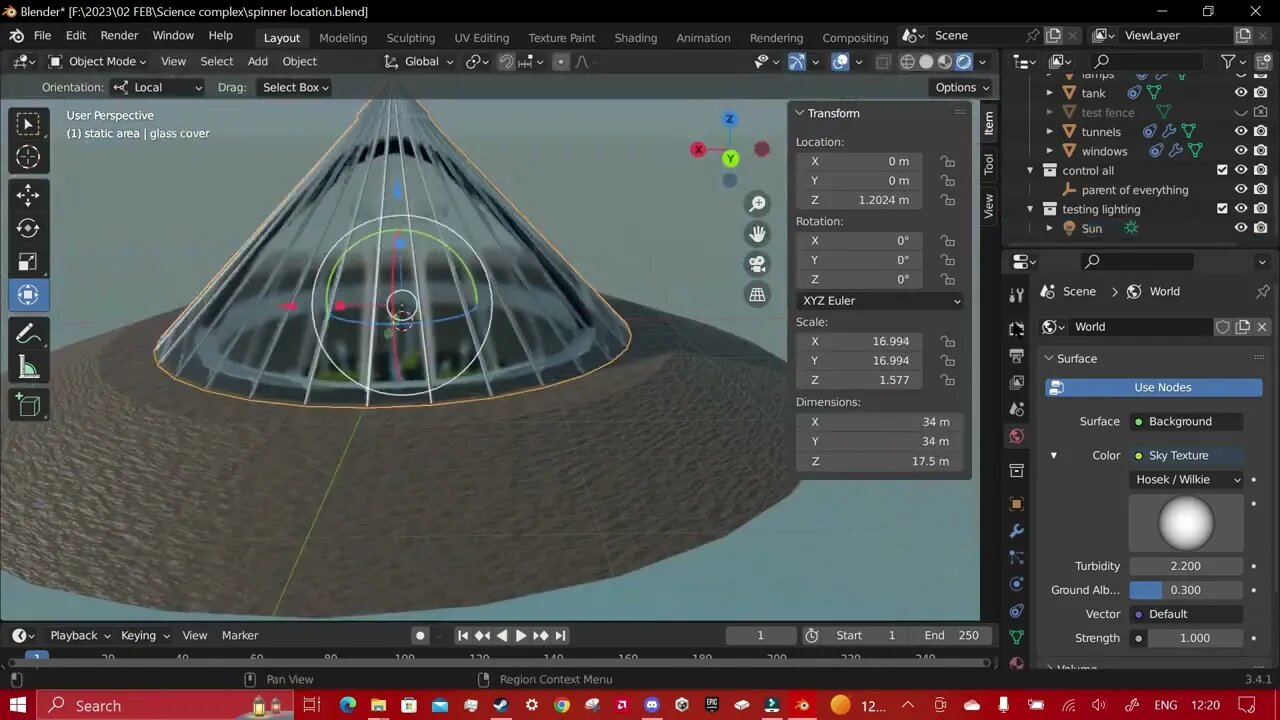Toggle lock on Scale Z
This screenshot has width=1280, height=720.
(947, 380)
